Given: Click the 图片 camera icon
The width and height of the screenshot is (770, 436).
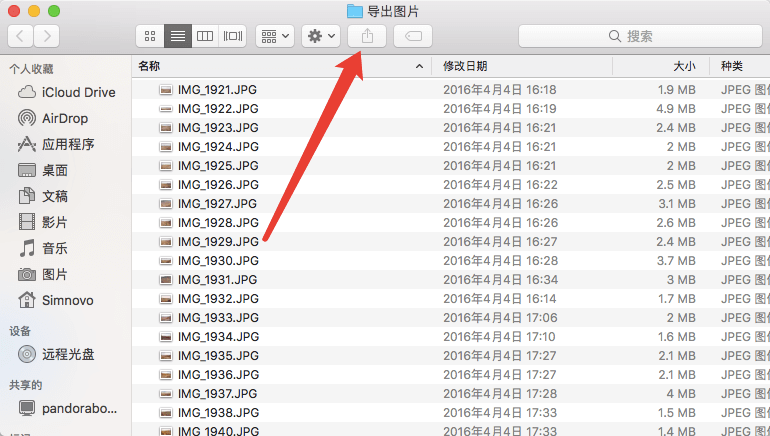Looking at the screenshot, I should point(27,274).
